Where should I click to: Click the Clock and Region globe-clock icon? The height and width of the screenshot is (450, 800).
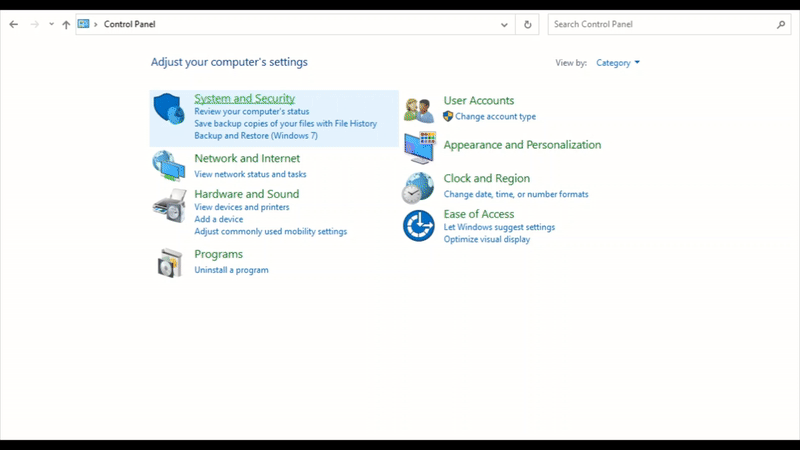(418, 188)
